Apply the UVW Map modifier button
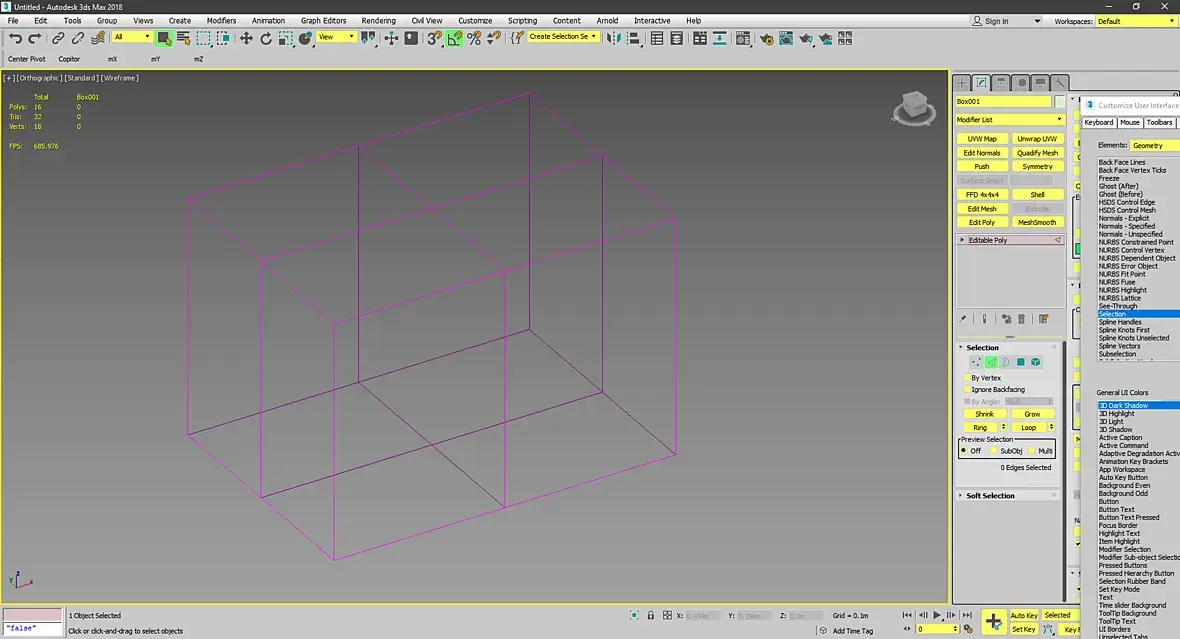This screenshot has height=639, width=1180. (x=982, y=139)
